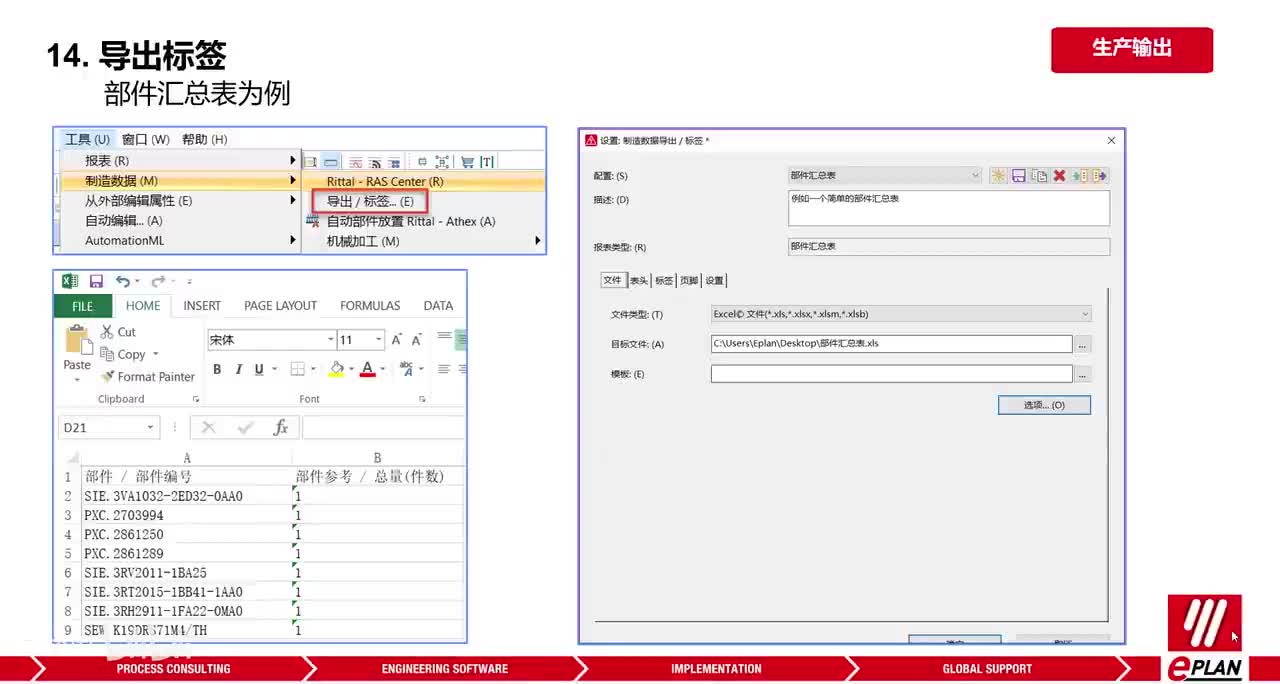The width and height of the screenshot is (1280, 684).
Task: Click the 目标文件 path input field
Action: (x=891, y=344)
